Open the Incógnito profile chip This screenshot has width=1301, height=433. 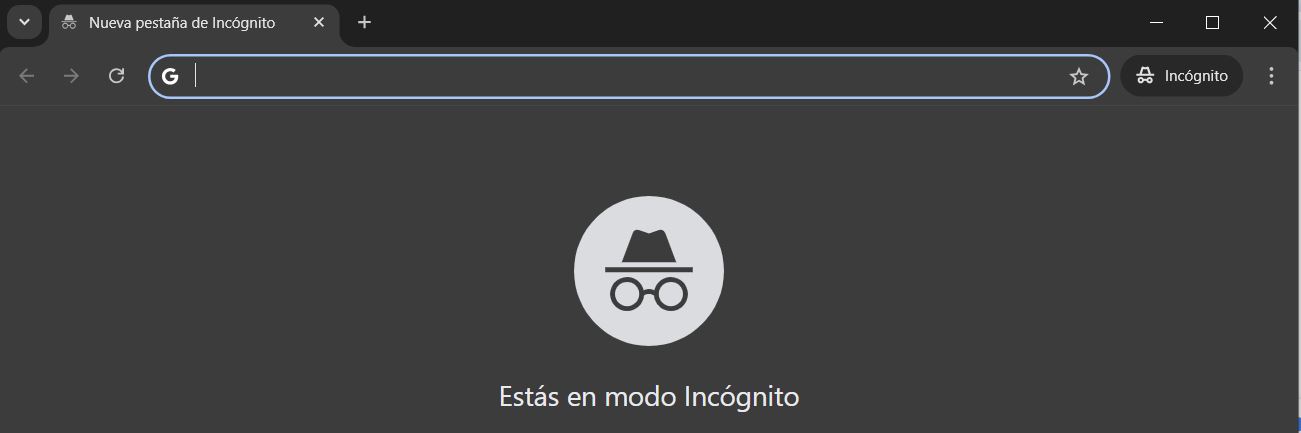pos(1182,76)
